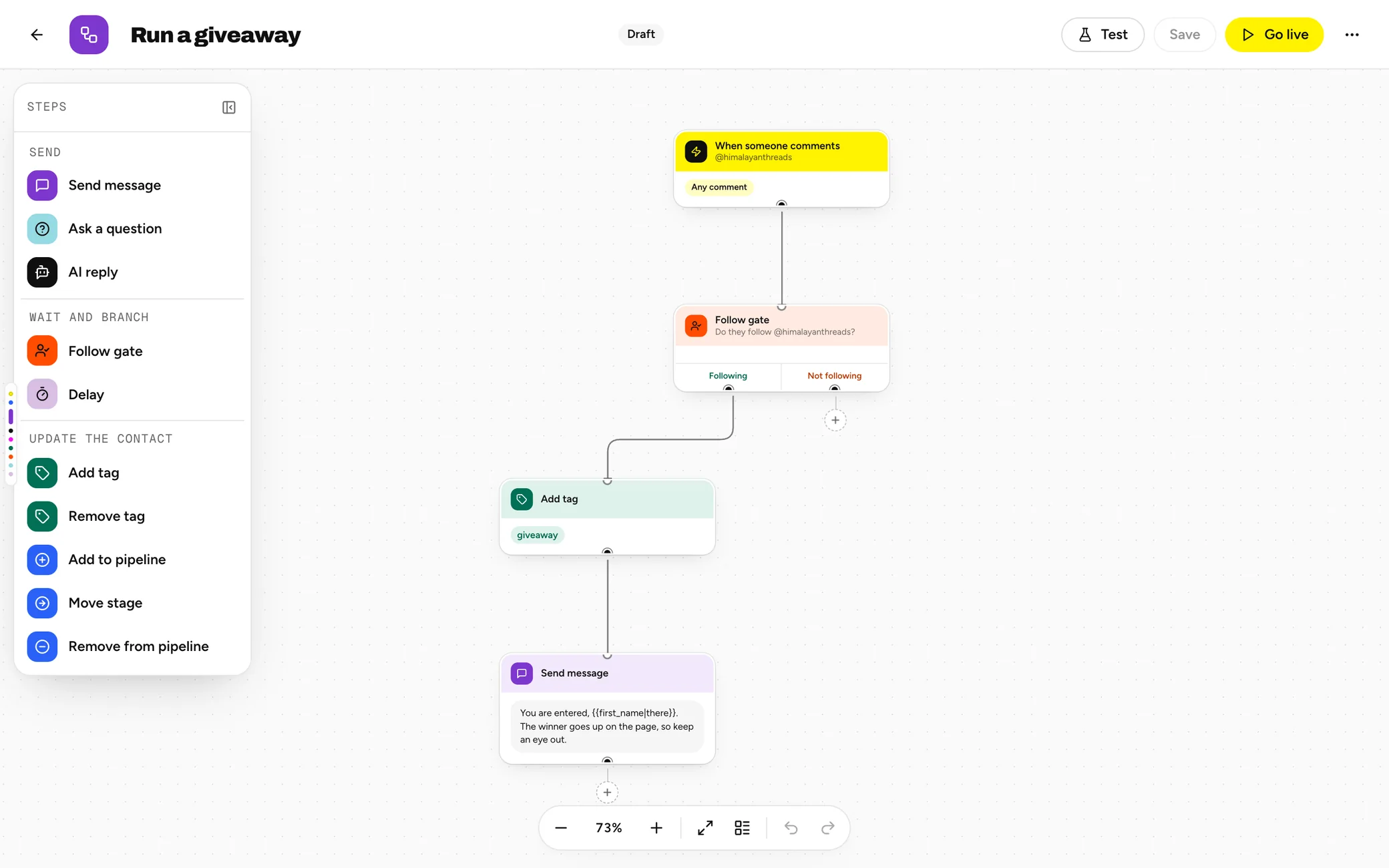Select the Send message step icon
Image resolution: width=1389 pixels, height=868 pixels.
click(x=42, y=186)
